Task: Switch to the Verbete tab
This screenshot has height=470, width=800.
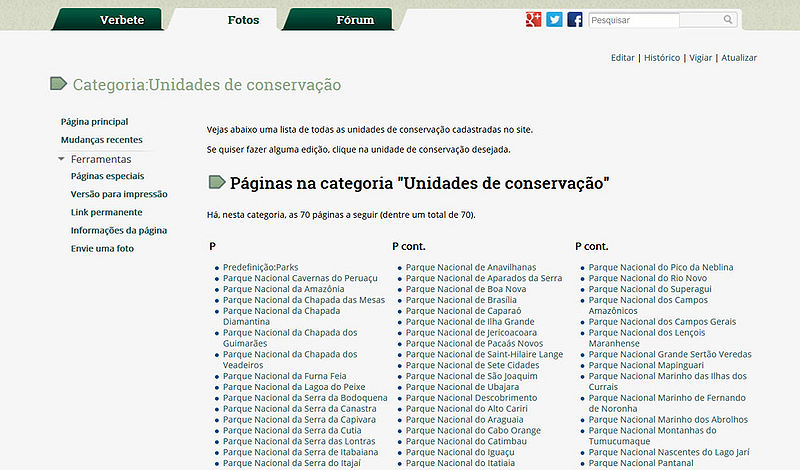Action: tap(108, 19)
